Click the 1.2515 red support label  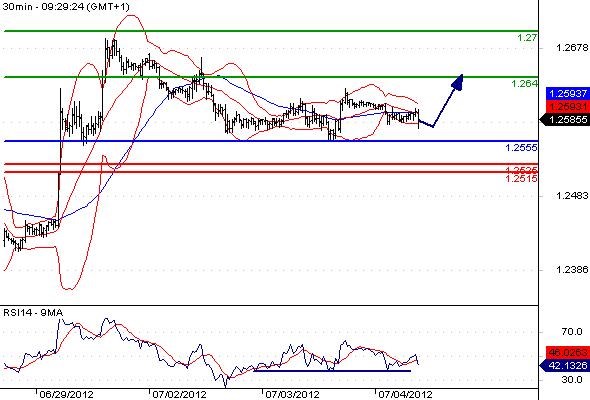tap(522, 178)
